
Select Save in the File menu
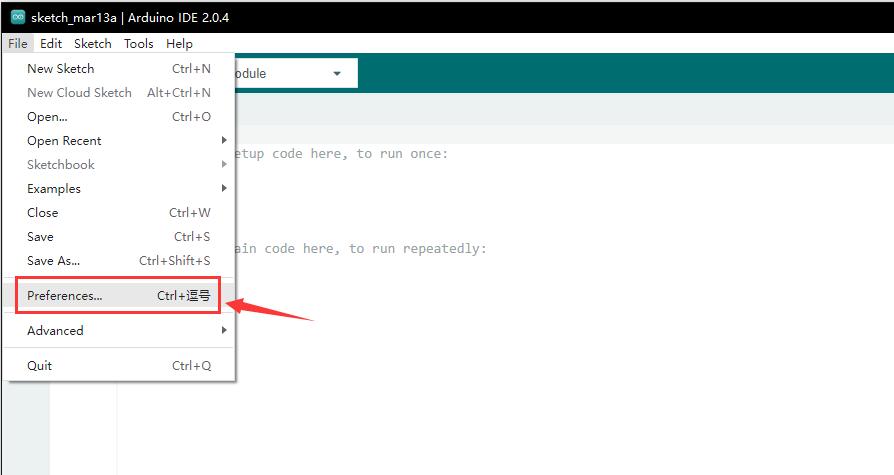coord(41,237)
